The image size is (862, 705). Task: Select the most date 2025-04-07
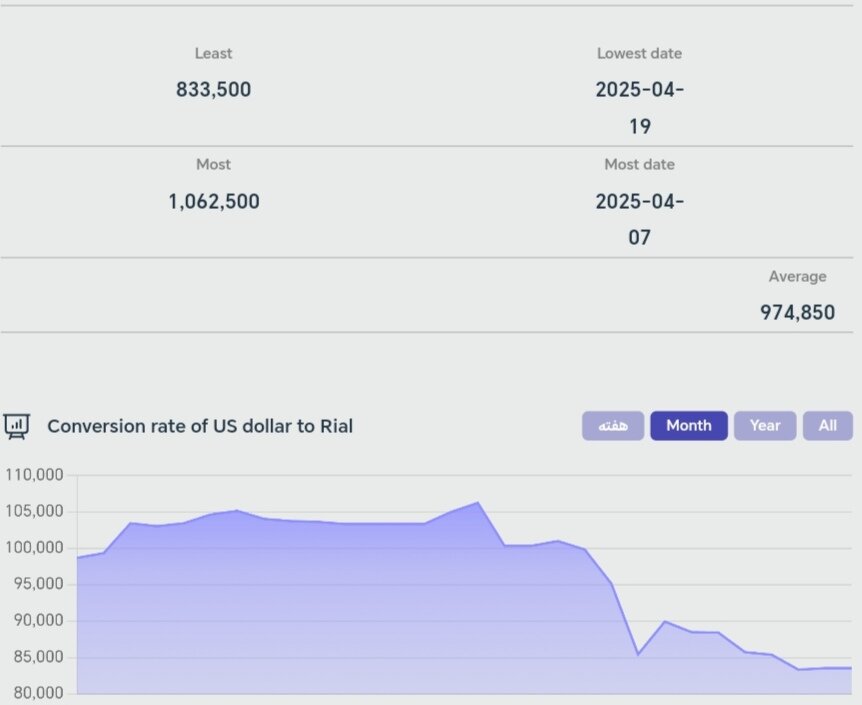coord(640,219)
